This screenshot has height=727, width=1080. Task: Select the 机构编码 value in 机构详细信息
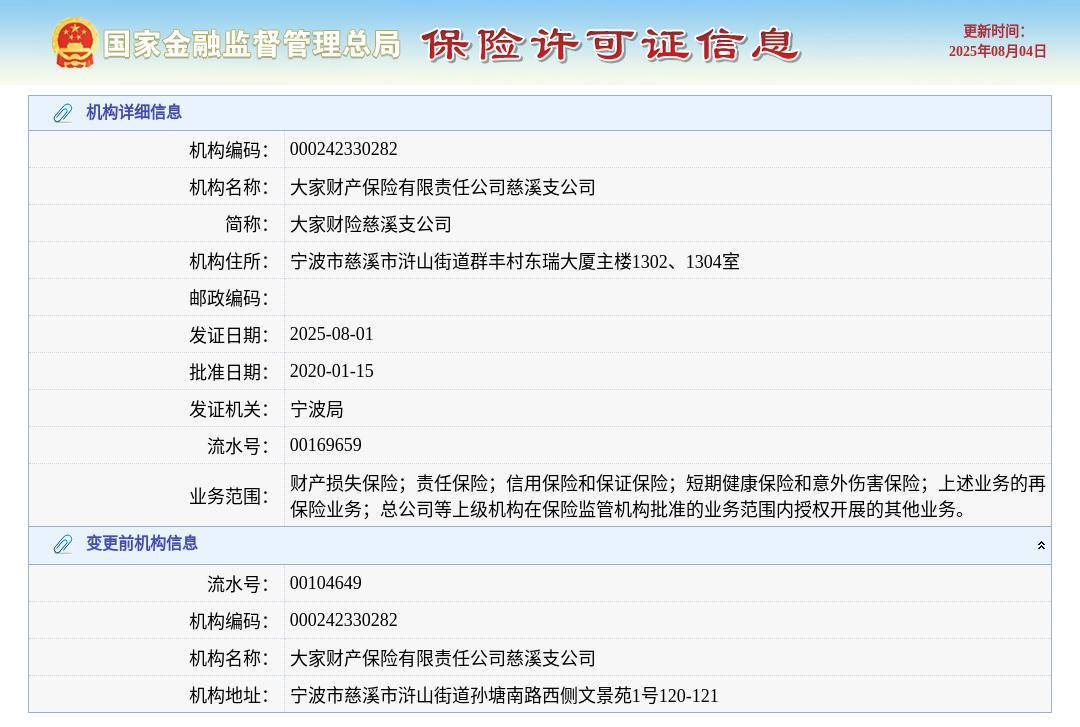pyautogui.click(x=343, y=149)
